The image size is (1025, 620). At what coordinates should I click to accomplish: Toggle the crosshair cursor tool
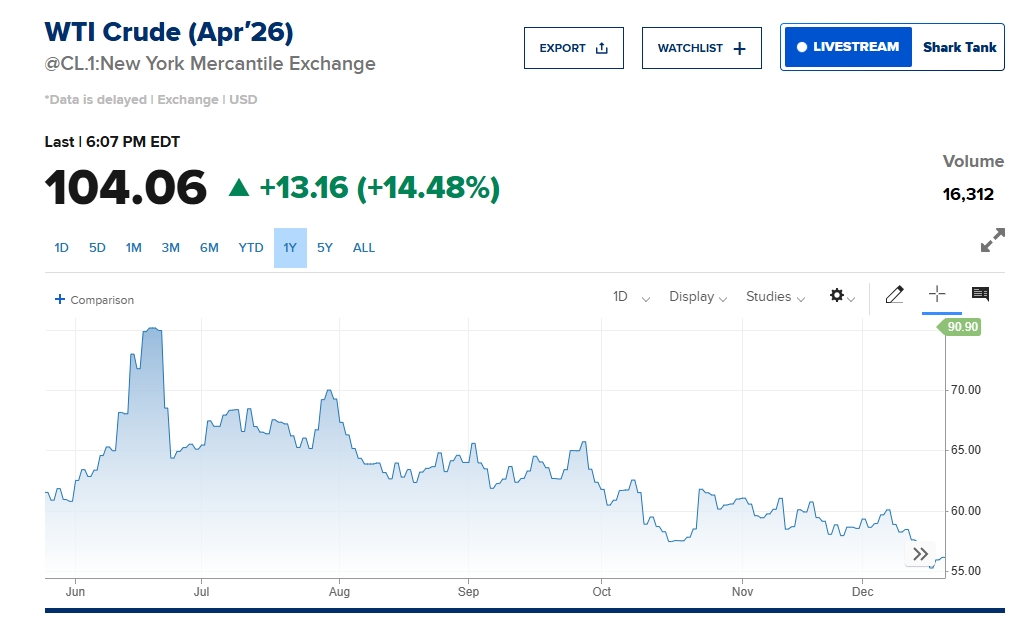click(937, 294)
